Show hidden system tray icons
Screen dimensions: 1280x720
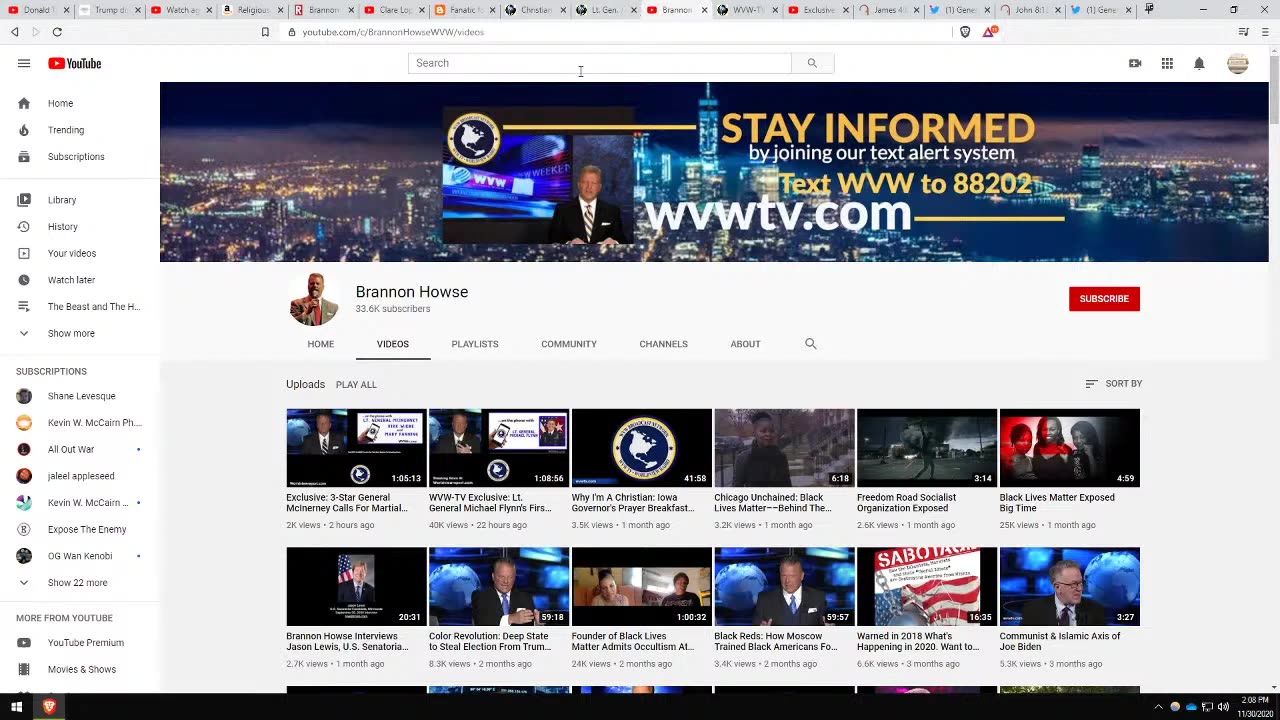tap(1158, 707)
